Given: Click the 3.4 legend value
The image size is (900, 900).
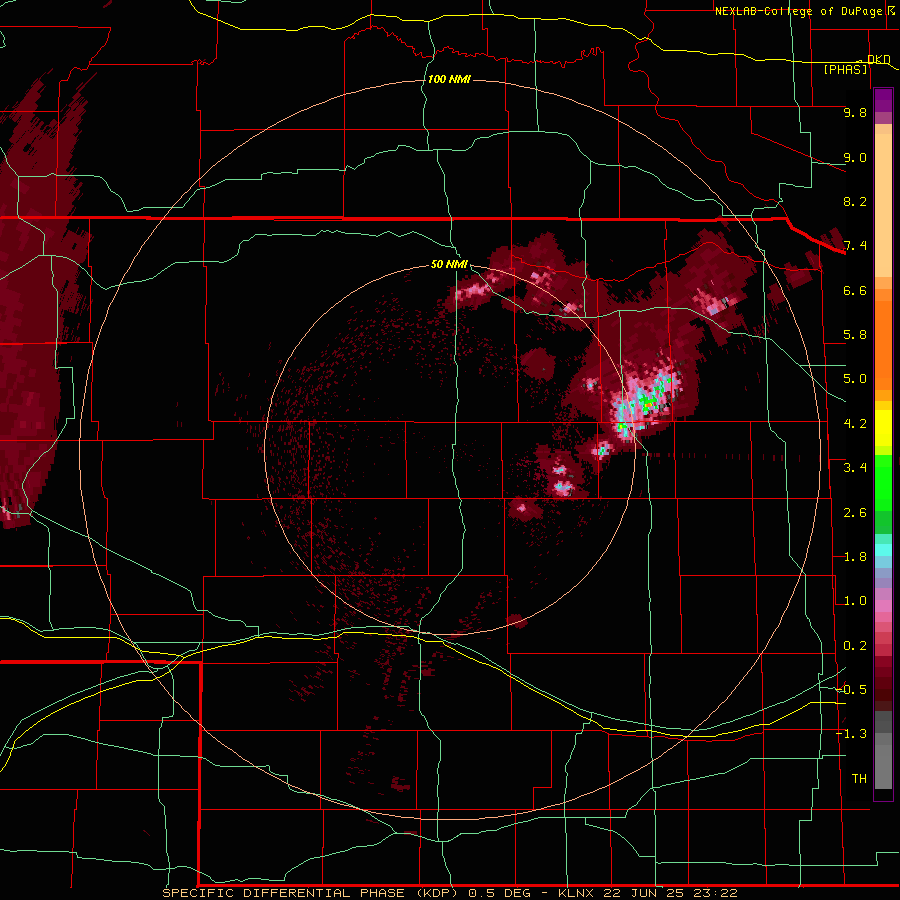Looking at the screenshot, I should pyautogui.click(x=855, y=468).
